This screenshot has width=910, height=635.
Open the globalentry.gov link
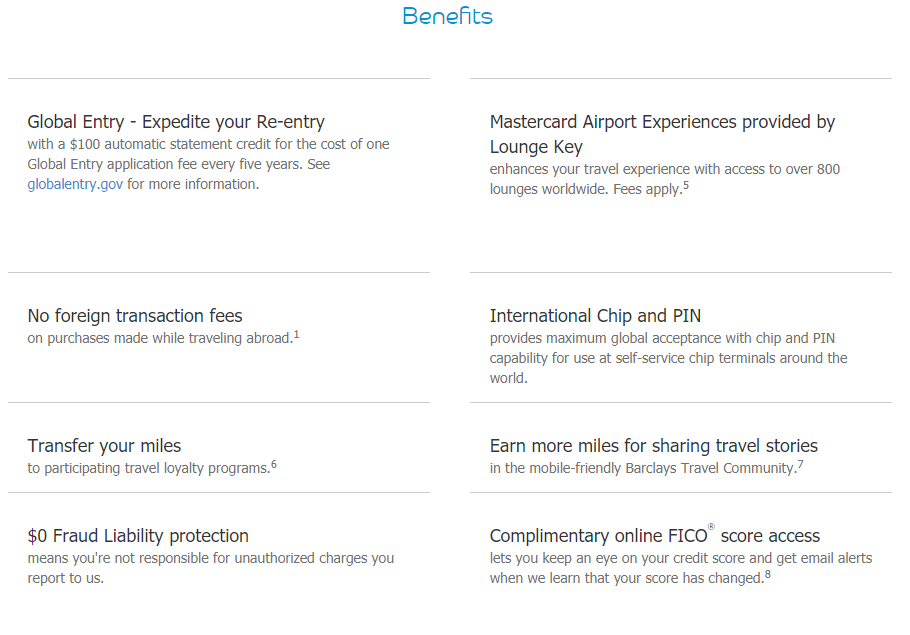click(x=75, y=184)
